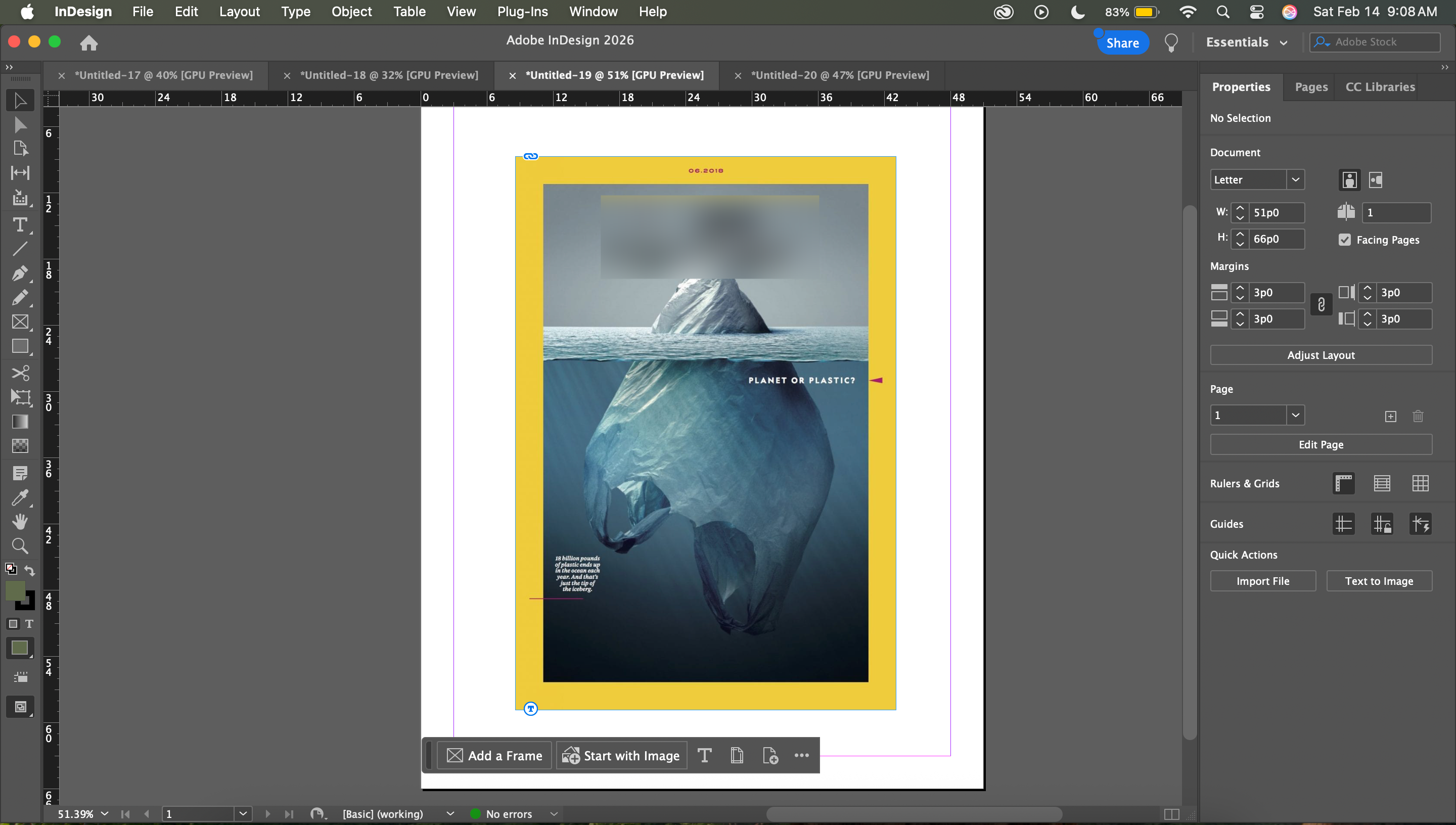This screenshot has height=825, width=1456.
Task: Click the green fill color swatch
Action: coord(15,590)
